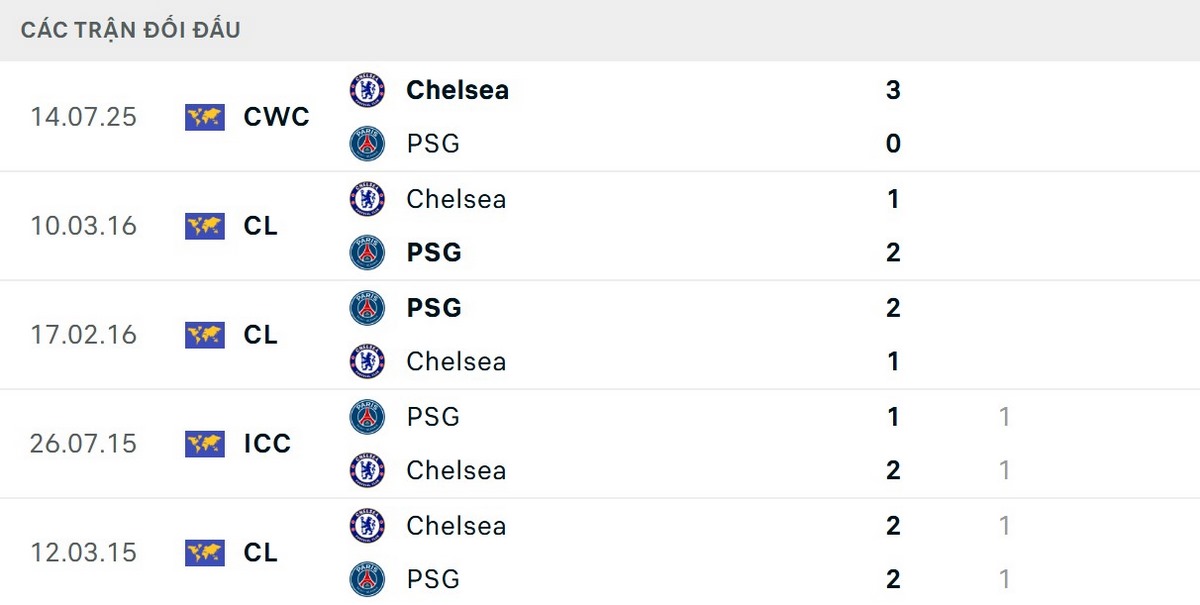Screen dimensions: 1200x605
Task: Select the PSG crest in the 14.07.25 row
Action: pos(368,143)
